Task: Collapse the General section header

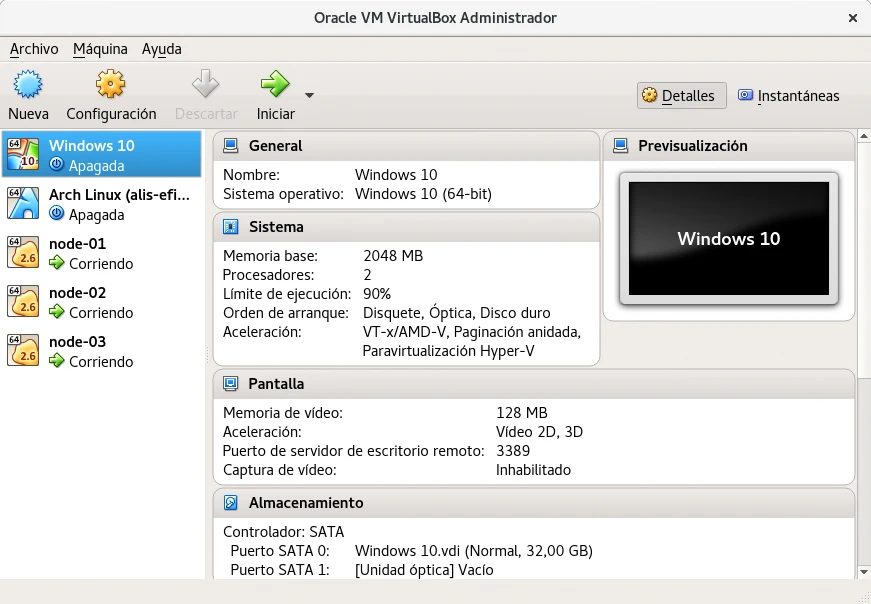Action: [275, 146]
